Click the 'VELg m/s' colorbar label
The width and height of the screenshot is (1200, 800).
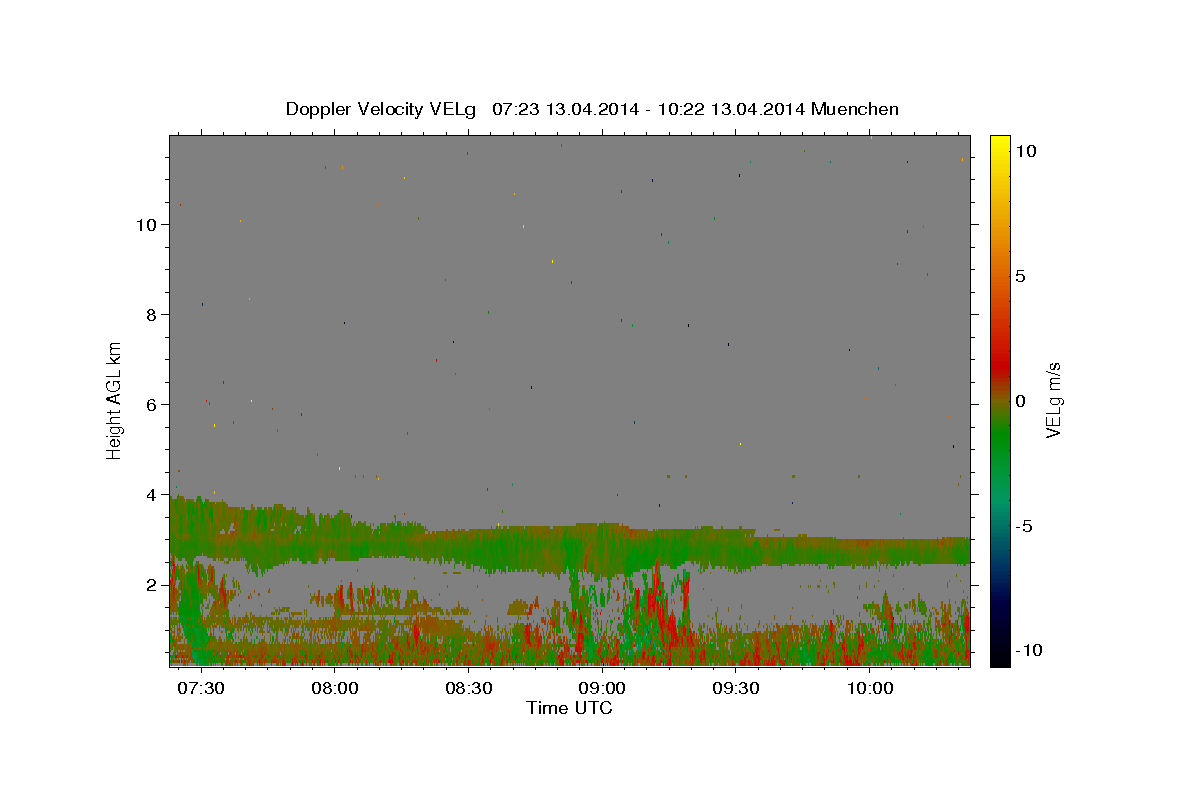point(1052,399)
